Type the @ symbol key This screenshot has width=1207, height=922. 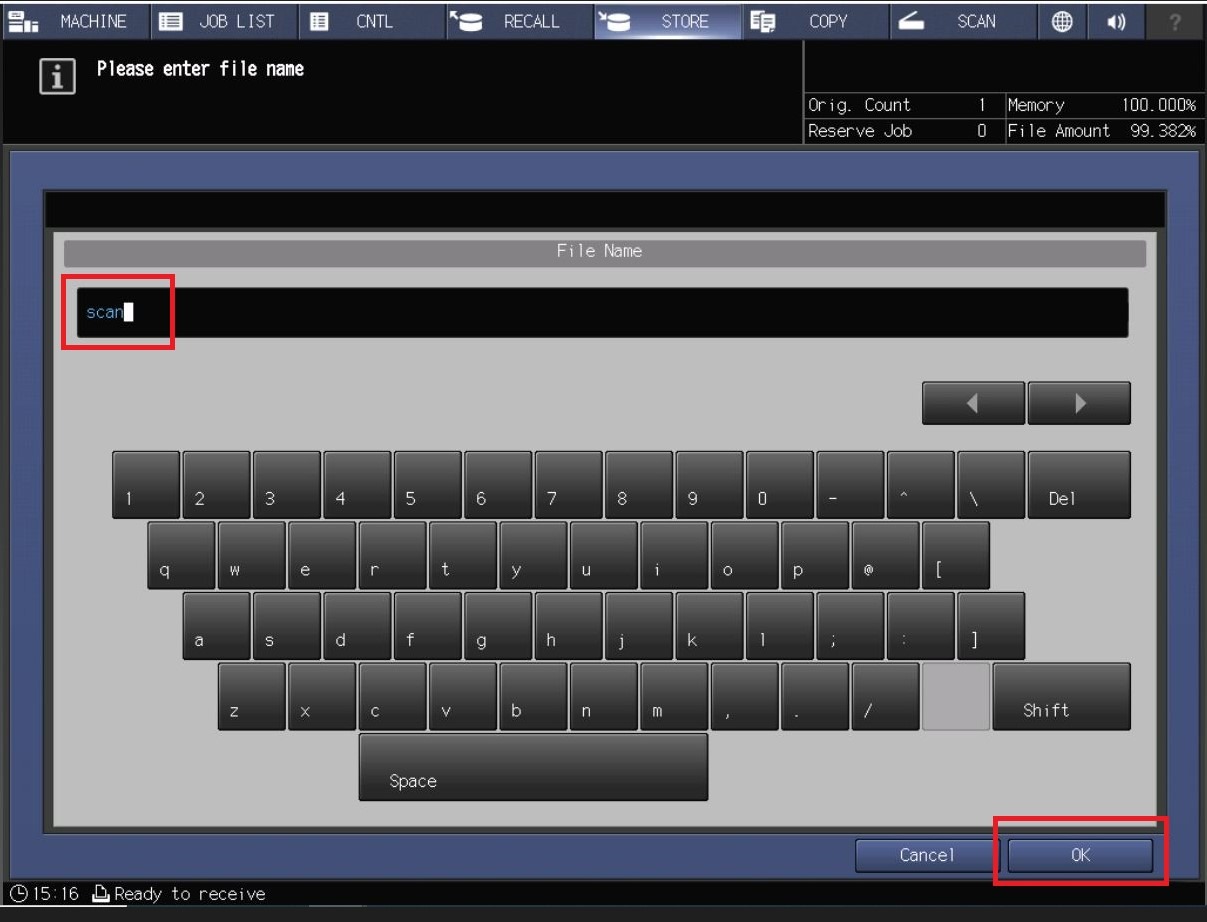pyautogui.click(x=884, y=556)
